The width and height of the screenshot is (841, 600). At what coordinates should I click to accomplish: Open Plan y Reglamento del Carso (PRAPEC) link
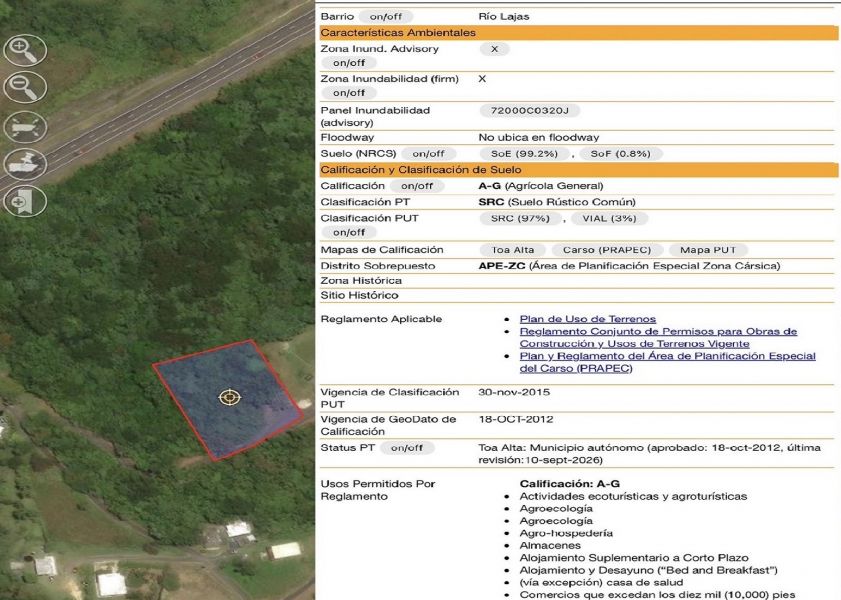[667, 362]
